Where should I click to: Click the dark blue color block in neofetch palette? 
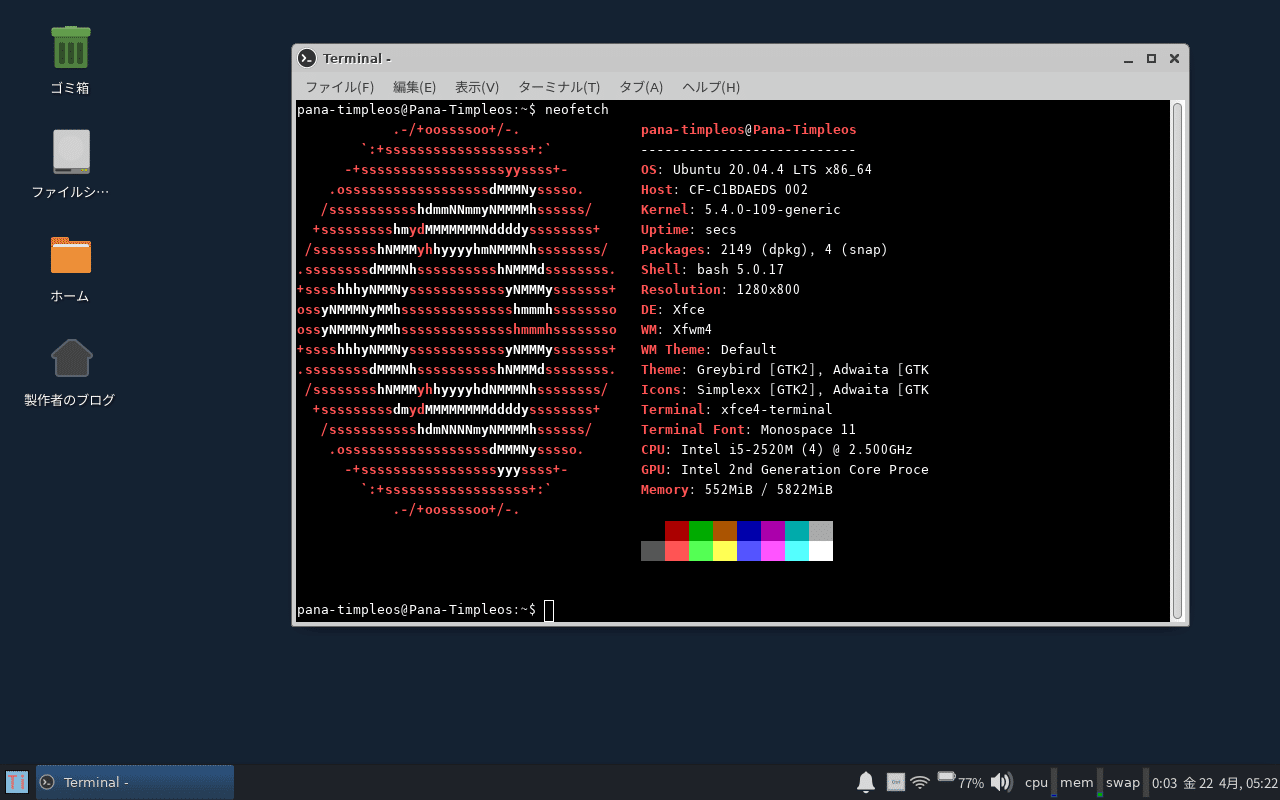749,531
